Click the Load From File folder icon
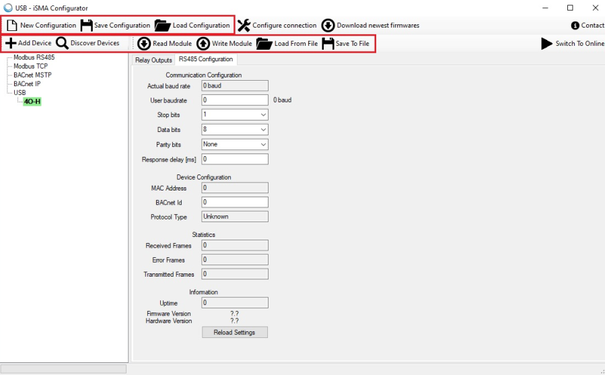This screenshot has height=375, width=605. pos(264,44)
